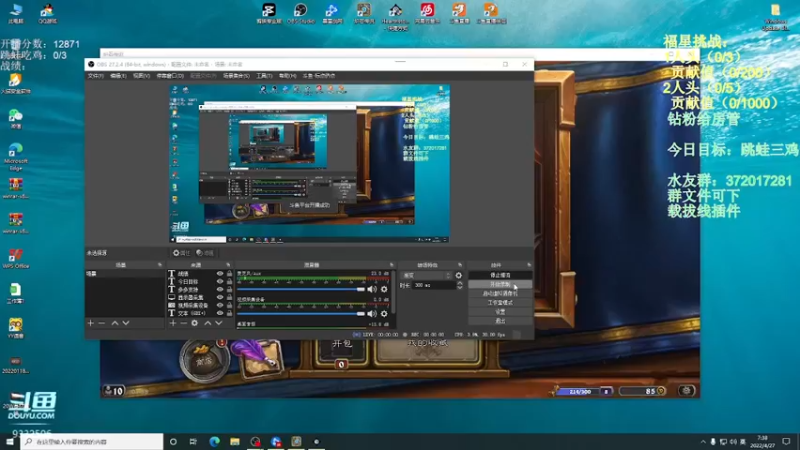Screen dimensions: 800x450
Task: Open 麦克风/Aux mixer gear settings
Action: (x=384, y=289)
